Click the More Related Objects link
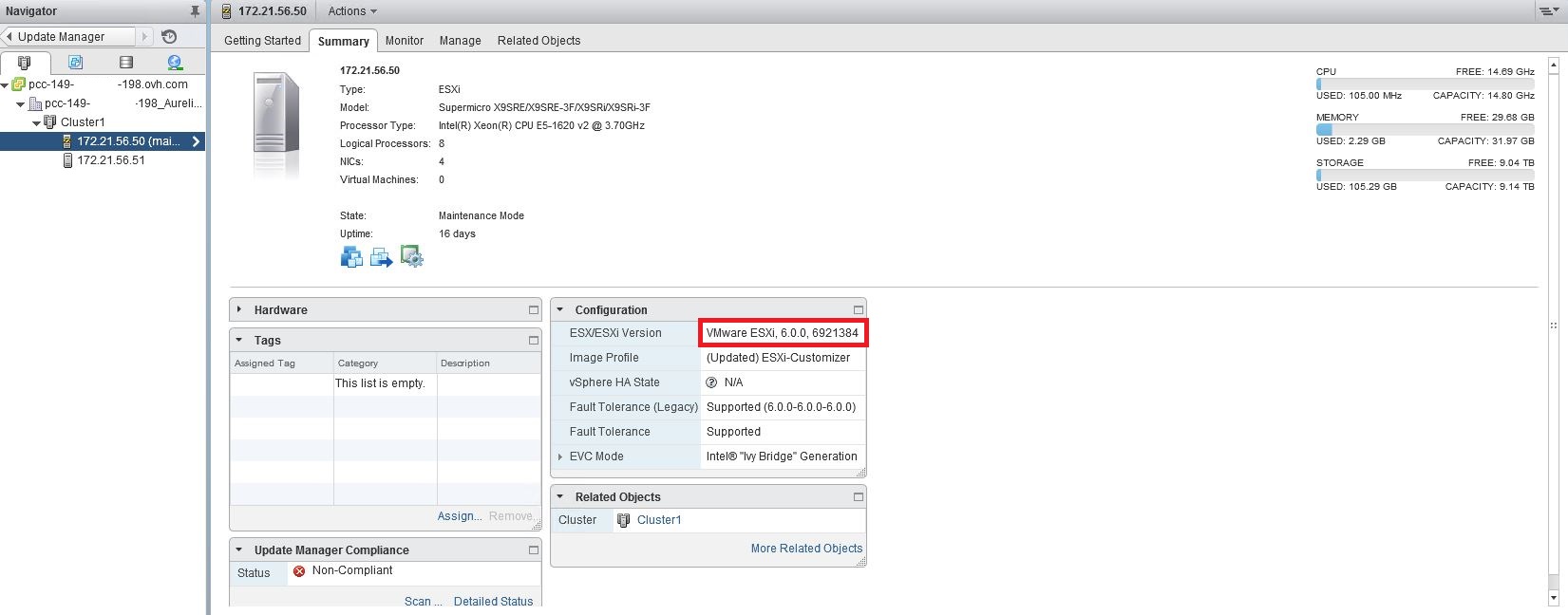This screenshot has height=615, width=1568. pyautogui.click(x=806, y=549)
